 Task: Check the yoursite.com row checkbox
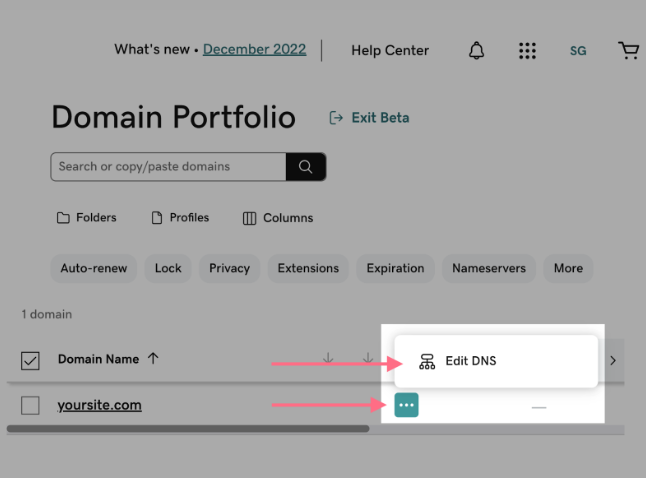pos(30,405)
